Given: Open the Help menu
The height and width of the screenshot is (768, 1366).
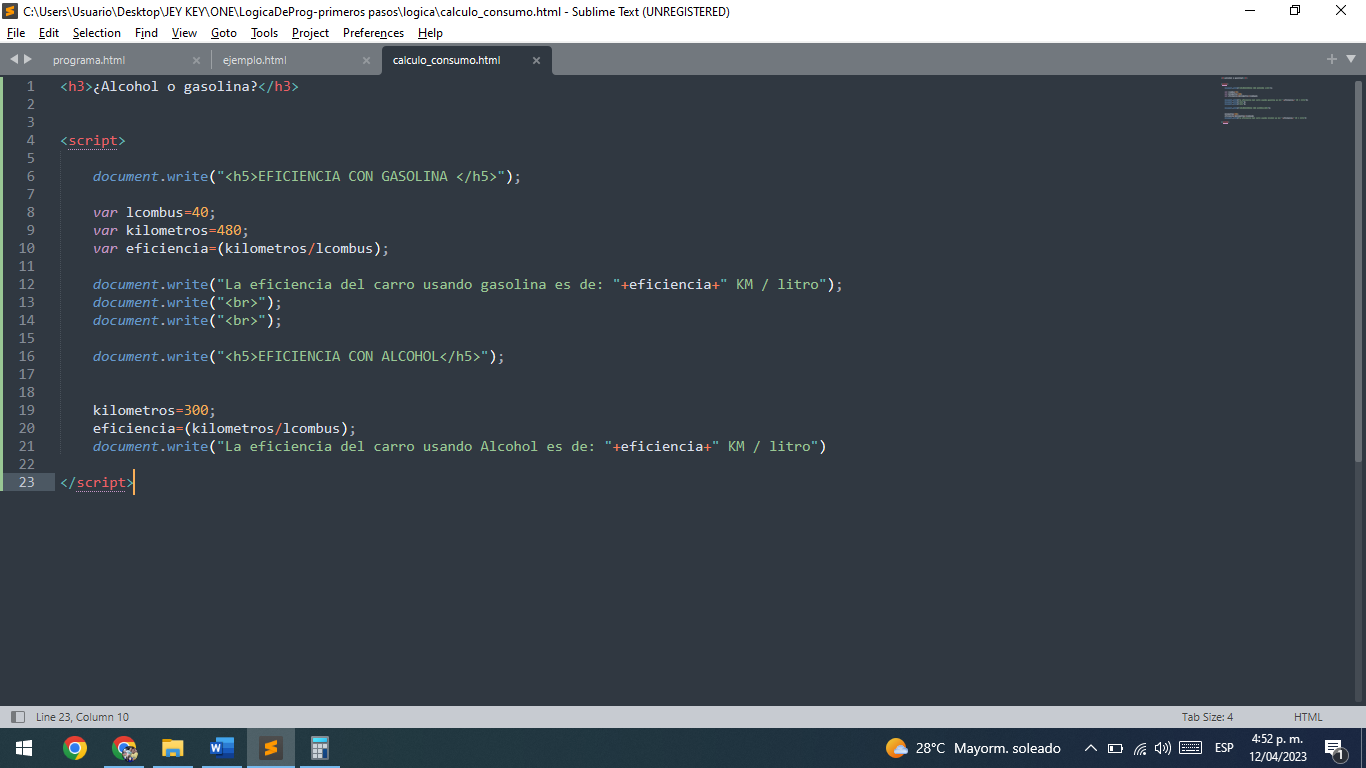Looking at the screenshot, I should (430, 33).
